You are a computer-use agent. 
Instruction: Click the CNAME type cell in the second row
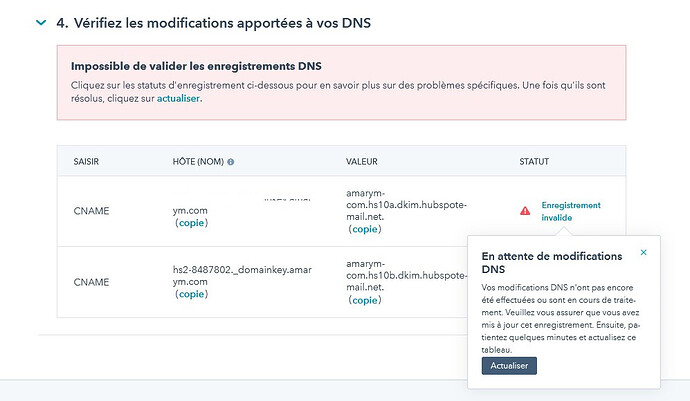91,282
